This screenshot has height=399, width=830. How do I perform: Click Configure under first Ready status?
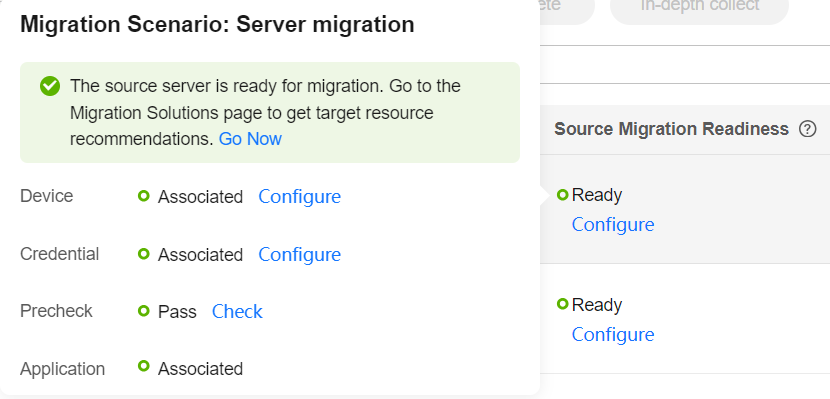click(613, 224)
